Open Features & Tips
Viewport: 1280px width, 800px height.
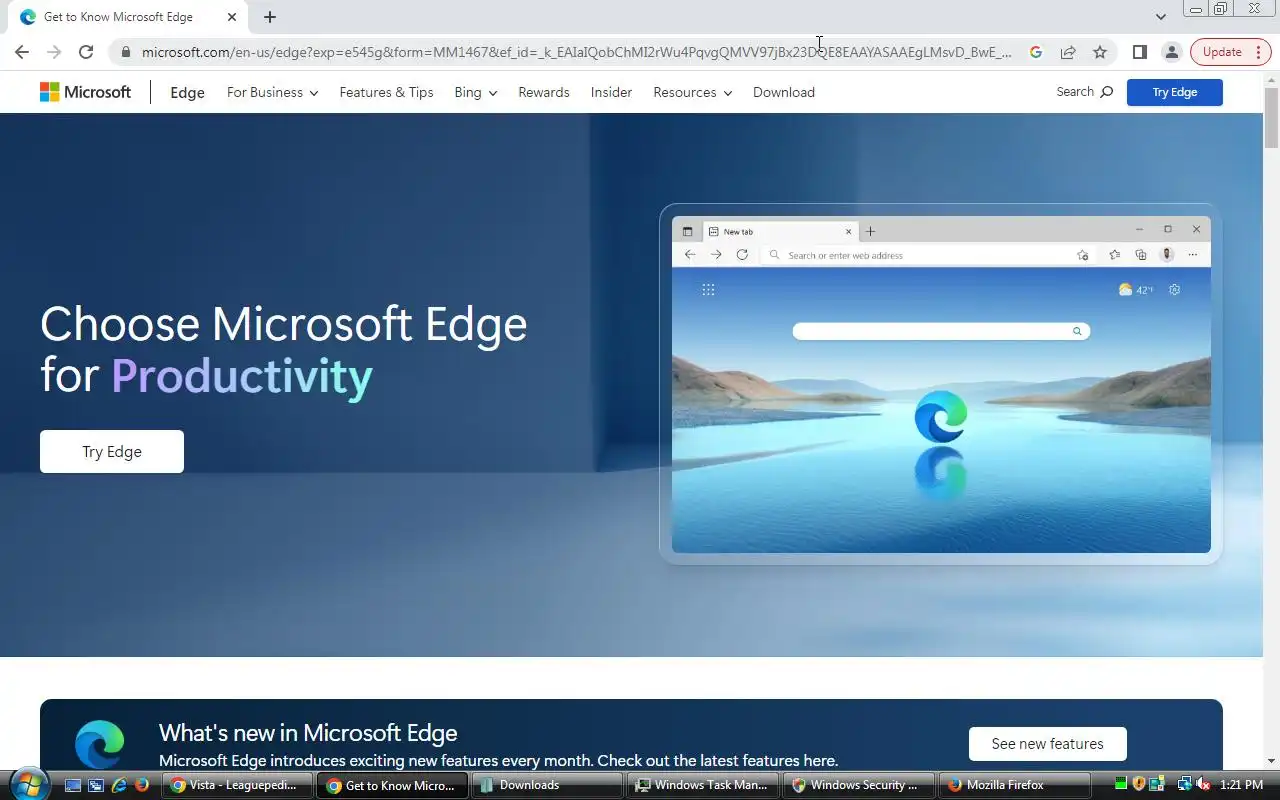(386, 92)
